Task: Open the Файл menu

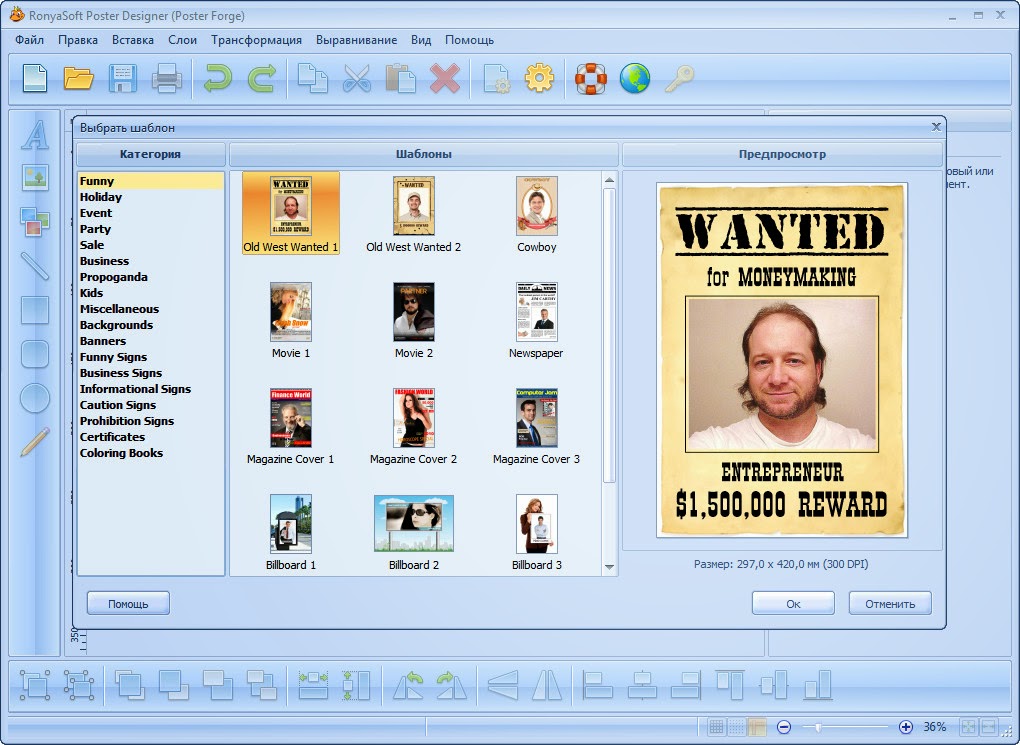Action: click(28, 40)
